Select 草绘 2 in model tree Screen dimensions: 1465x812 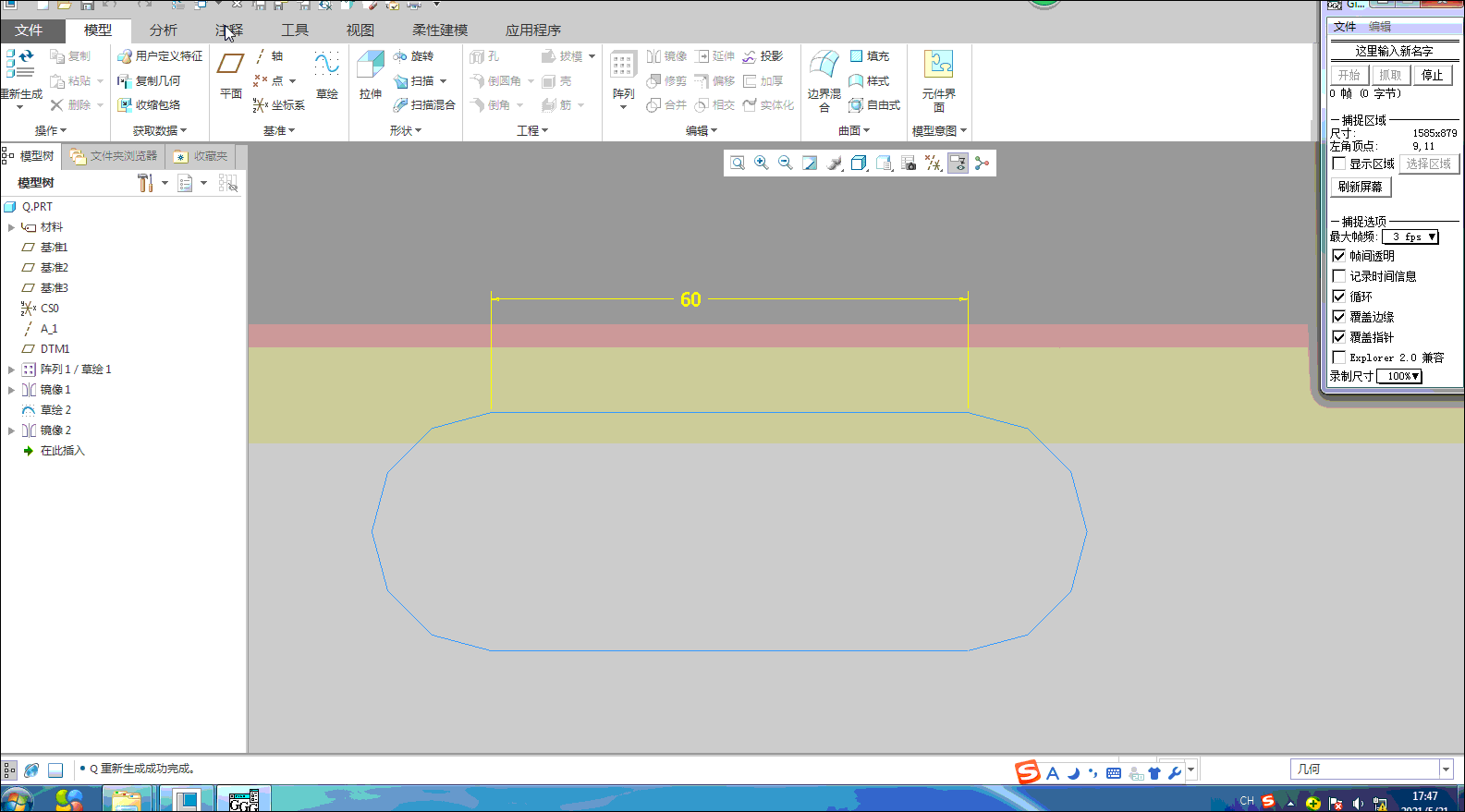click(55, 410)
